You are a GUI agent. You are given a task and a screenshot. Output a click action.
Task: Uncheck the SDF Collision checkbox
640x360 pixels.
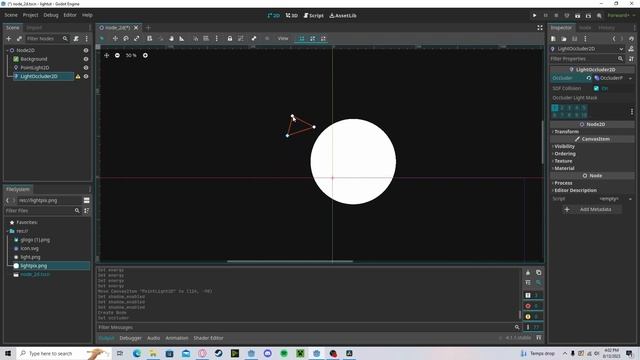pos(596,88)
